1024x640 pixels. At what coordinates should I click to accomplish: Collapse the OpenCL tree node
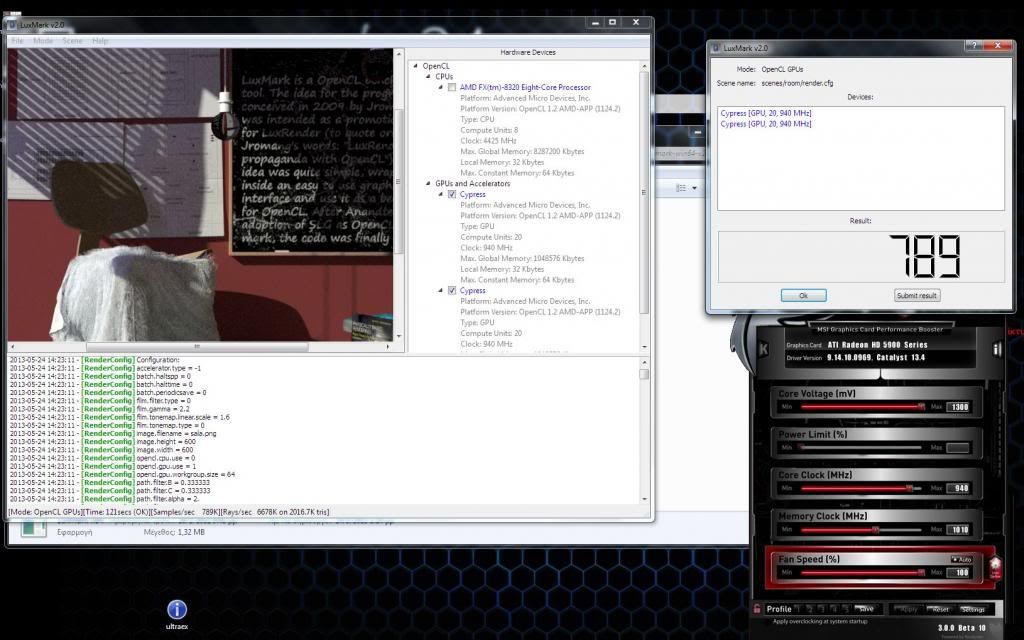pyautogui.click(x=416, y=66)
